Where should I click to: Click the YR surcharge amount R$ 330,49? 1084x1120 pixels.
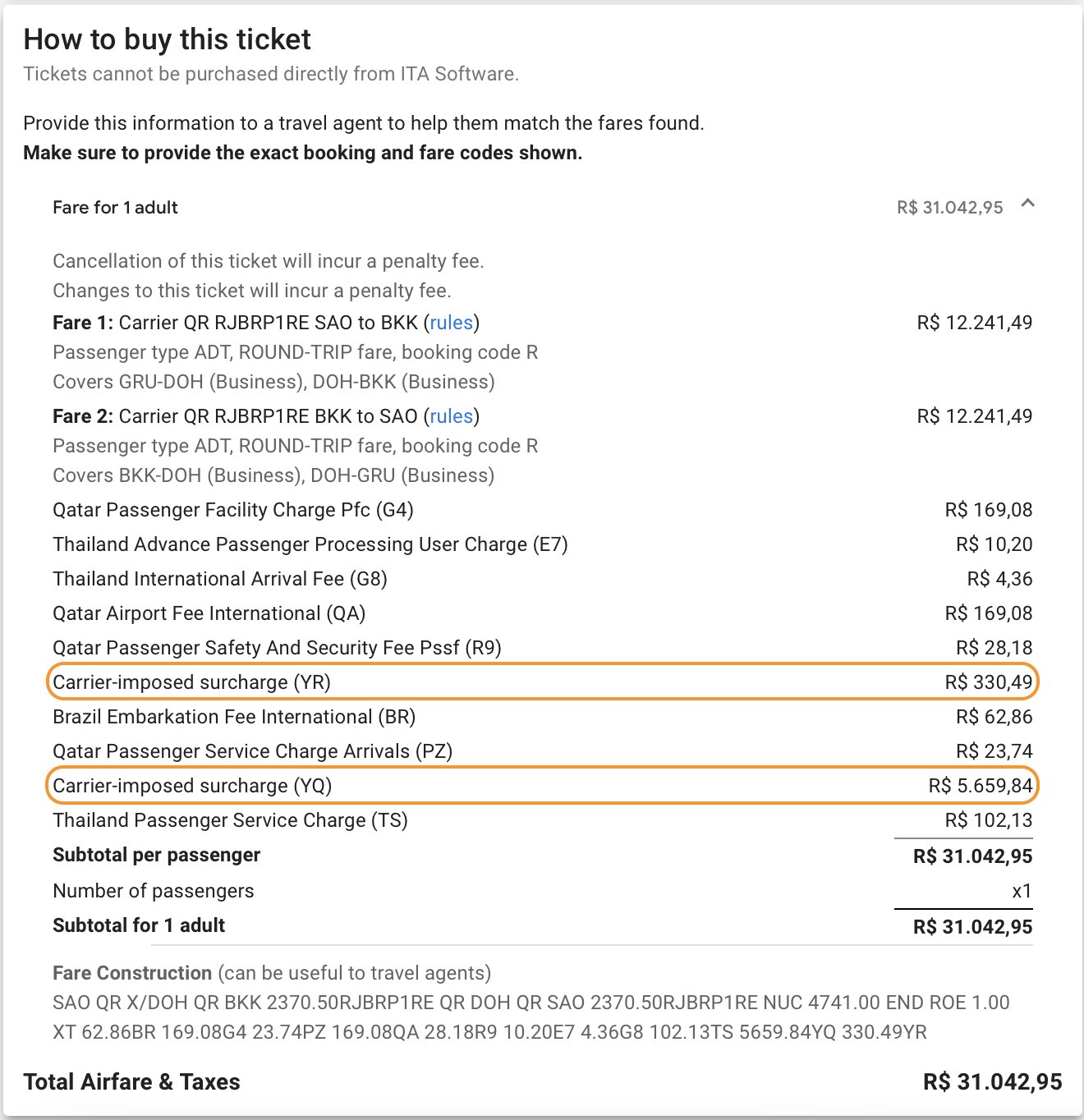(989, 682)
